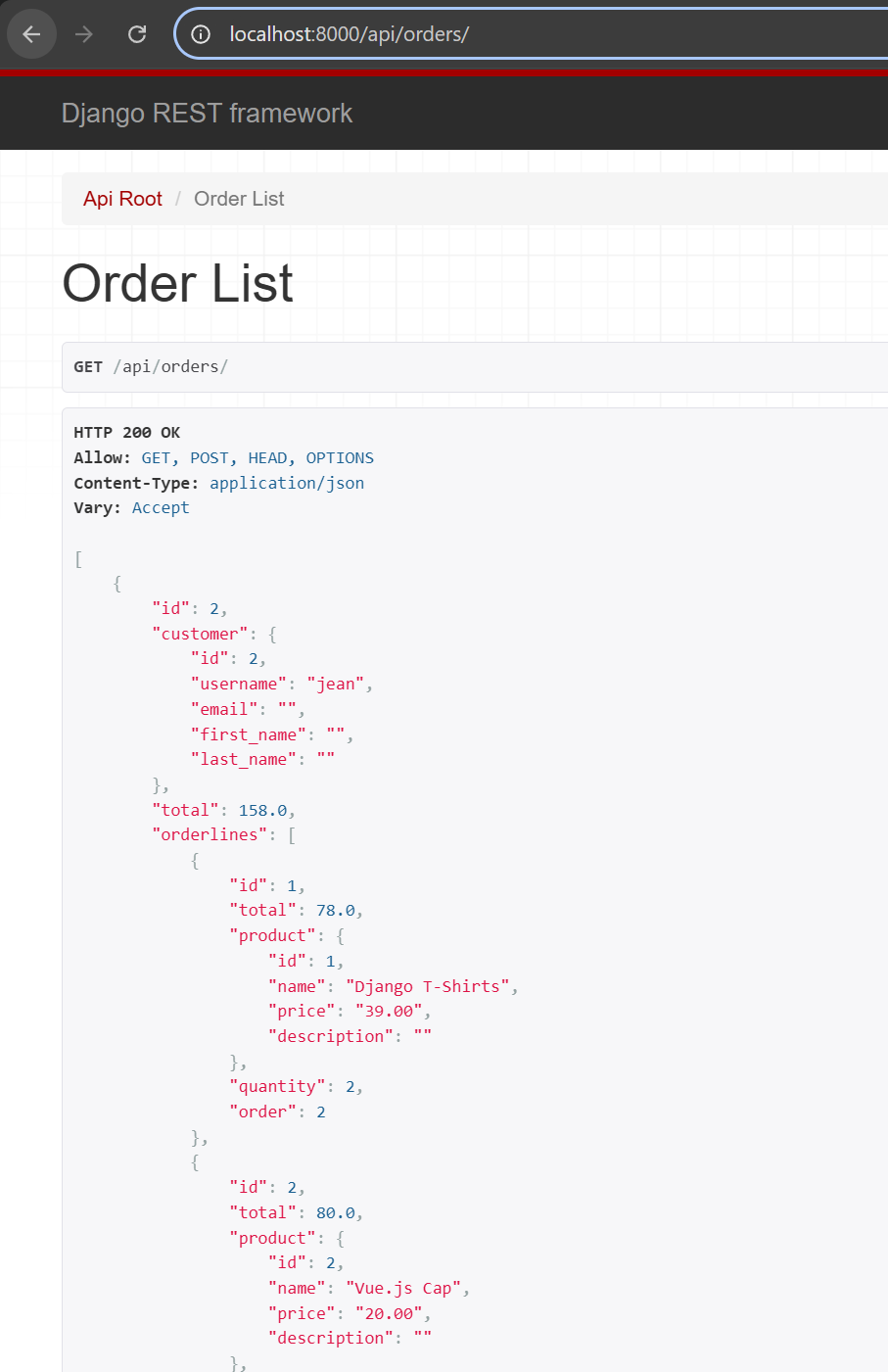The image size is (888, 1372).
Task: Focus the address bar showing localhost:8000/api/orders/
Action: pos(490,34)
